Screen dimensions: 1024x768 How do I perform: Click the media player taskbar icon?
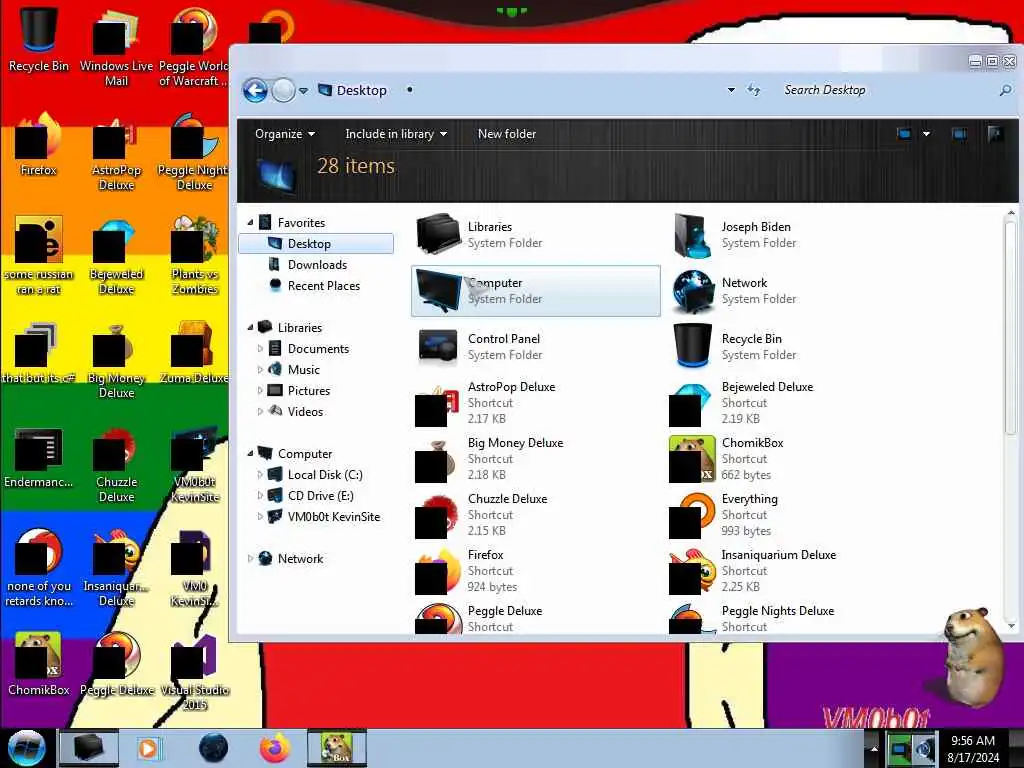148,748
